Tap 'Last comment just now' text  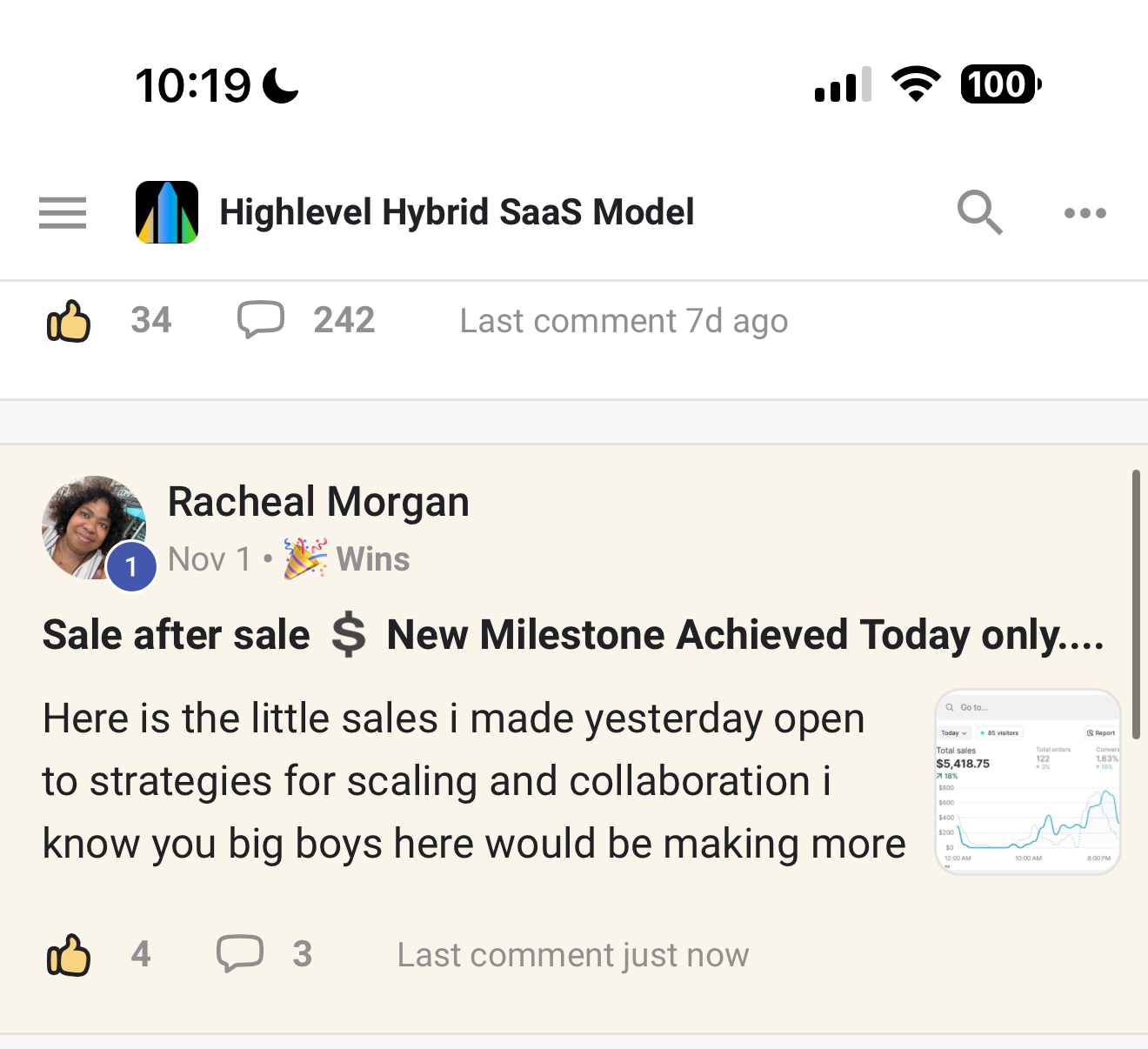click(572, 955)
